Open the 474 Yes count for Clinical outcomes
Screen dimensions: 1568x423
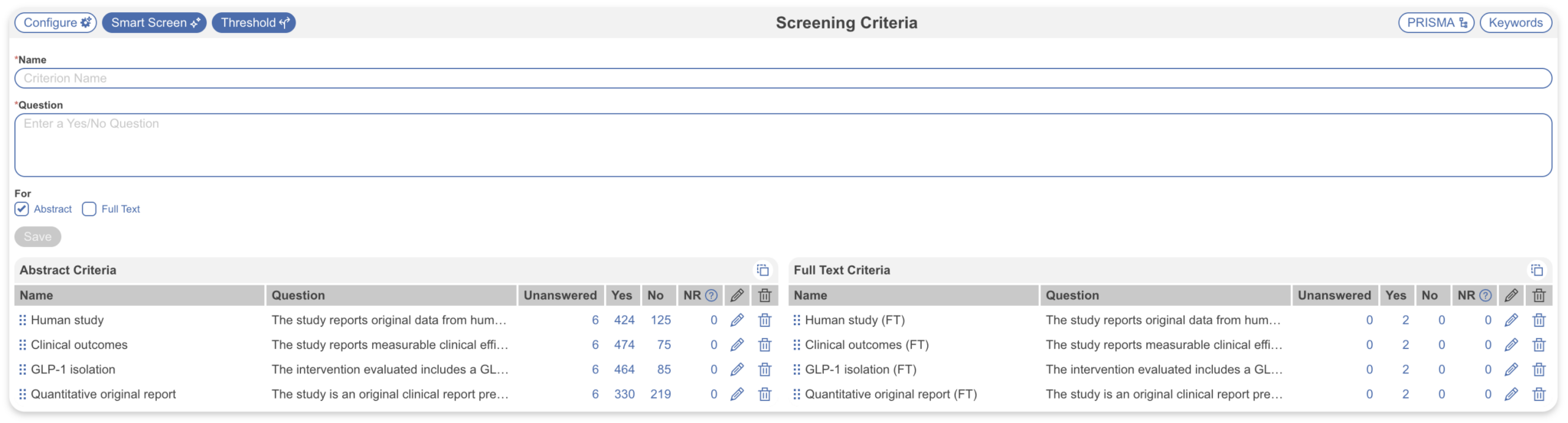[624, 345]
